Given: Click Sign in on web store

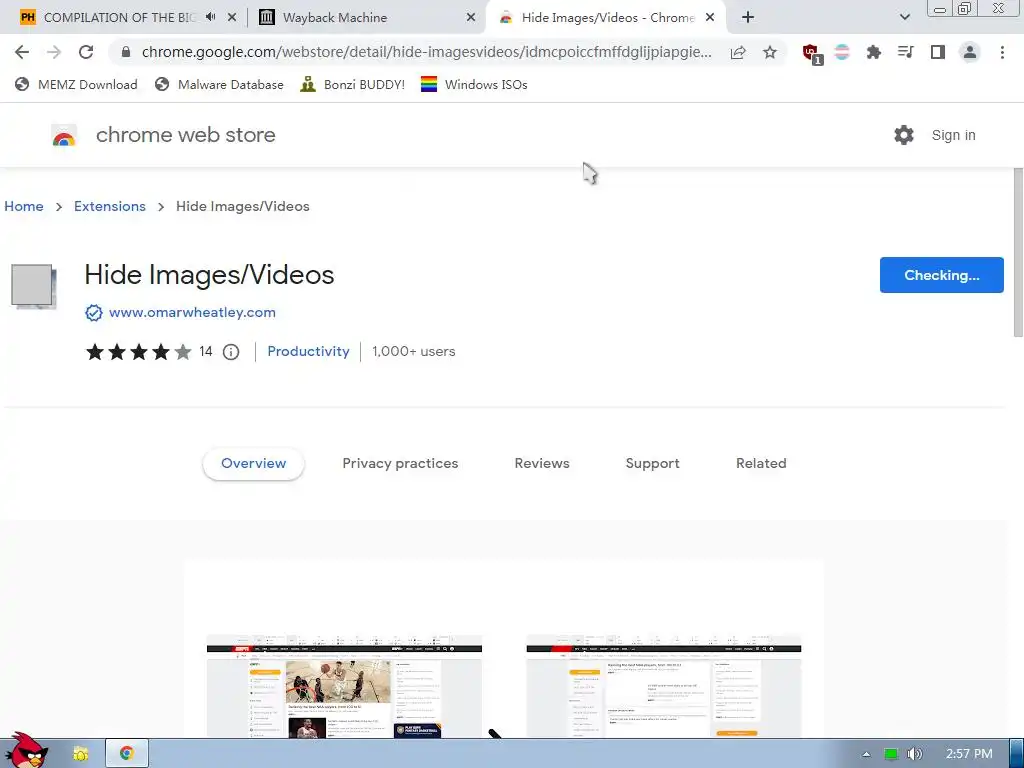Looking at the screenshot, I should coord(953,135).
